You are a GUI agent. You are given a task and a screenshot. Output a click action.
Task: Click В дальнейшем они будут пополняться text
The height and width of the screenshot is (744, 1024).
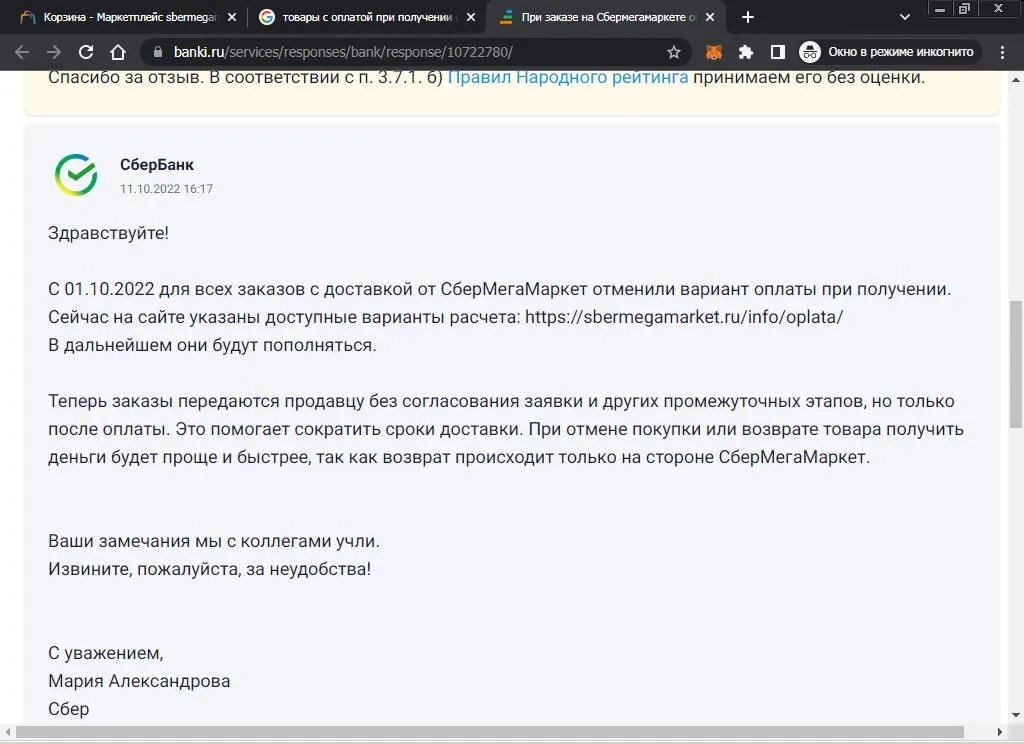tap(212, 345)
